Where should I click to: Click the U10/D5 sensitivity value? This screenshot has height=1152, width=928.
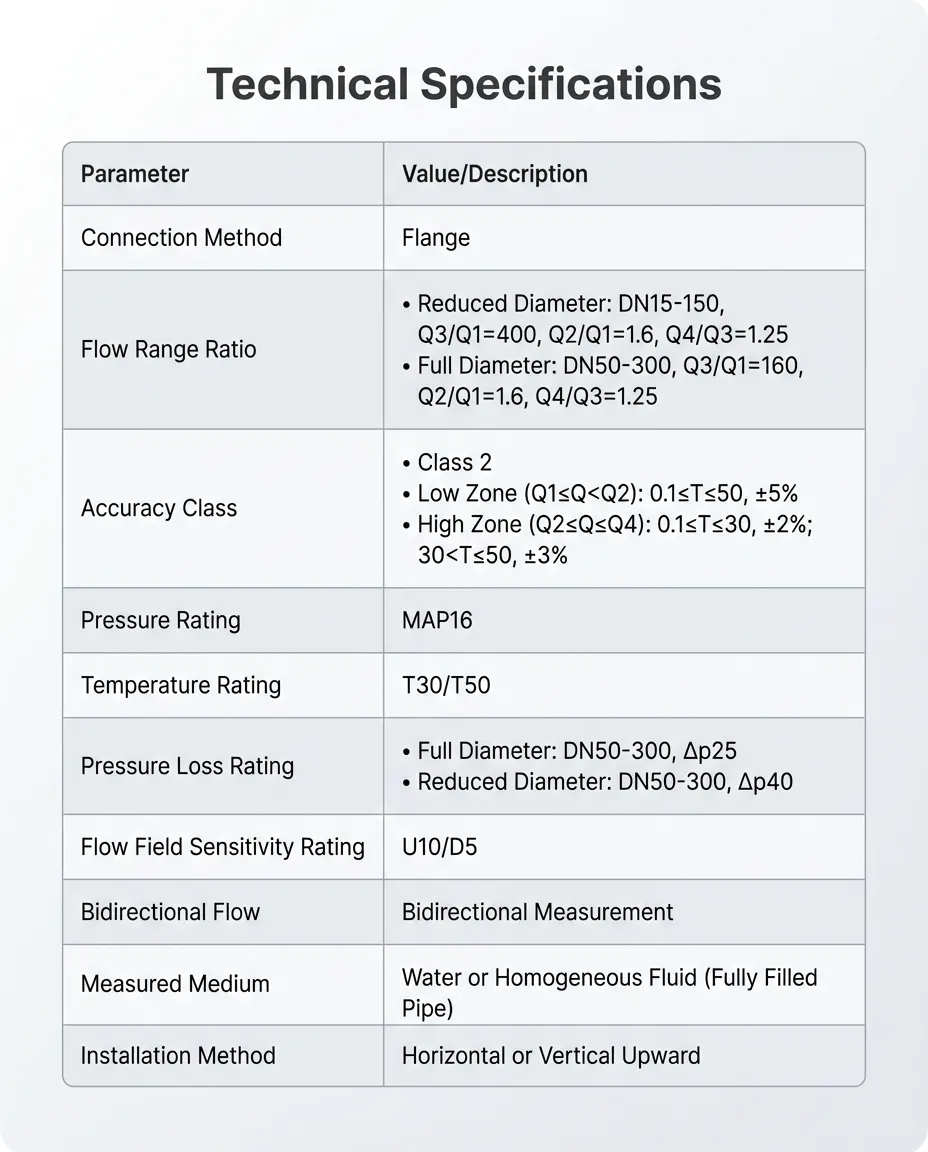click(439, 847)
